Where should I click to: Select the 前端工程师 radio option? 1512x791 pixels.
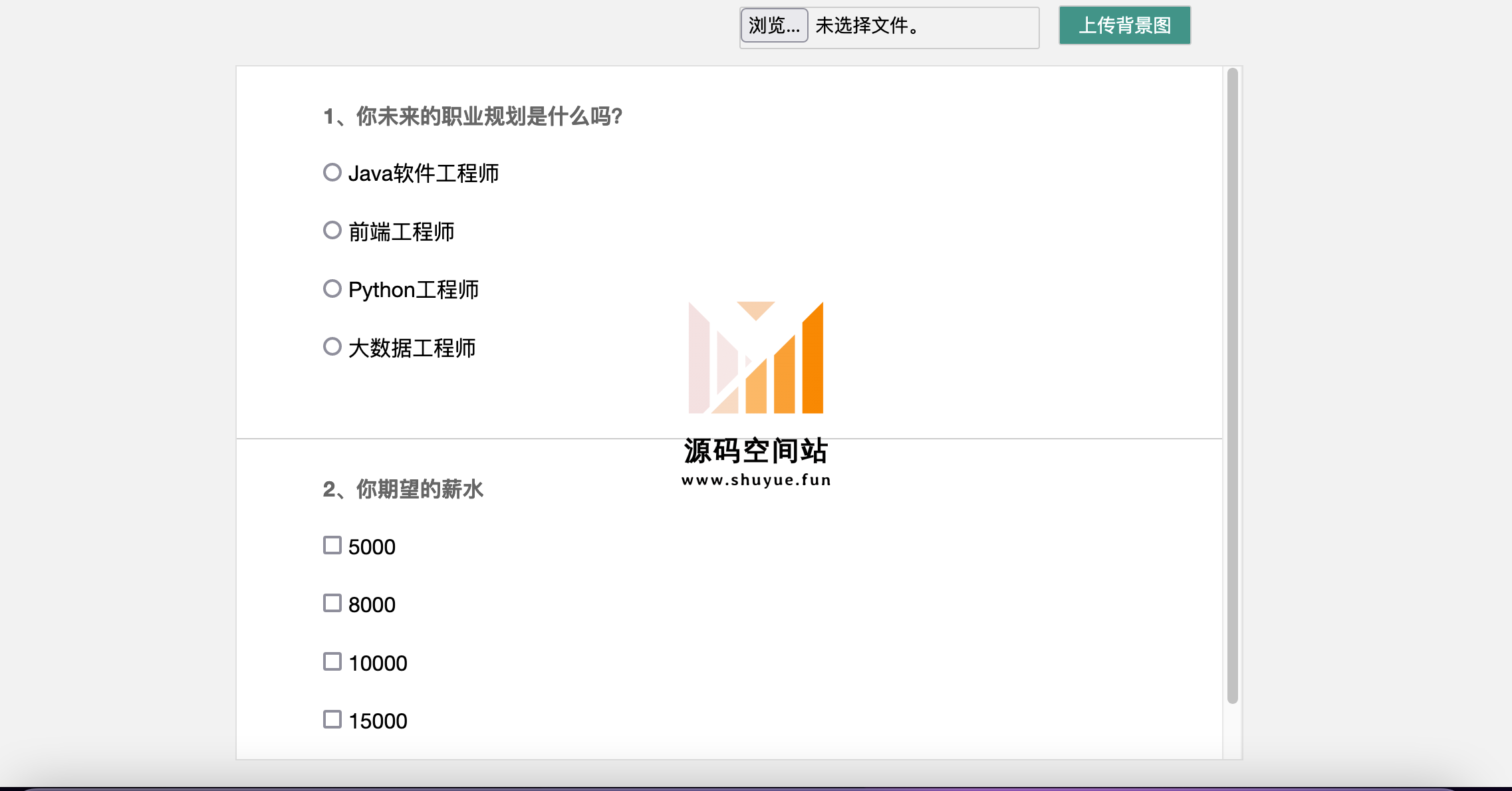[332, 230]
